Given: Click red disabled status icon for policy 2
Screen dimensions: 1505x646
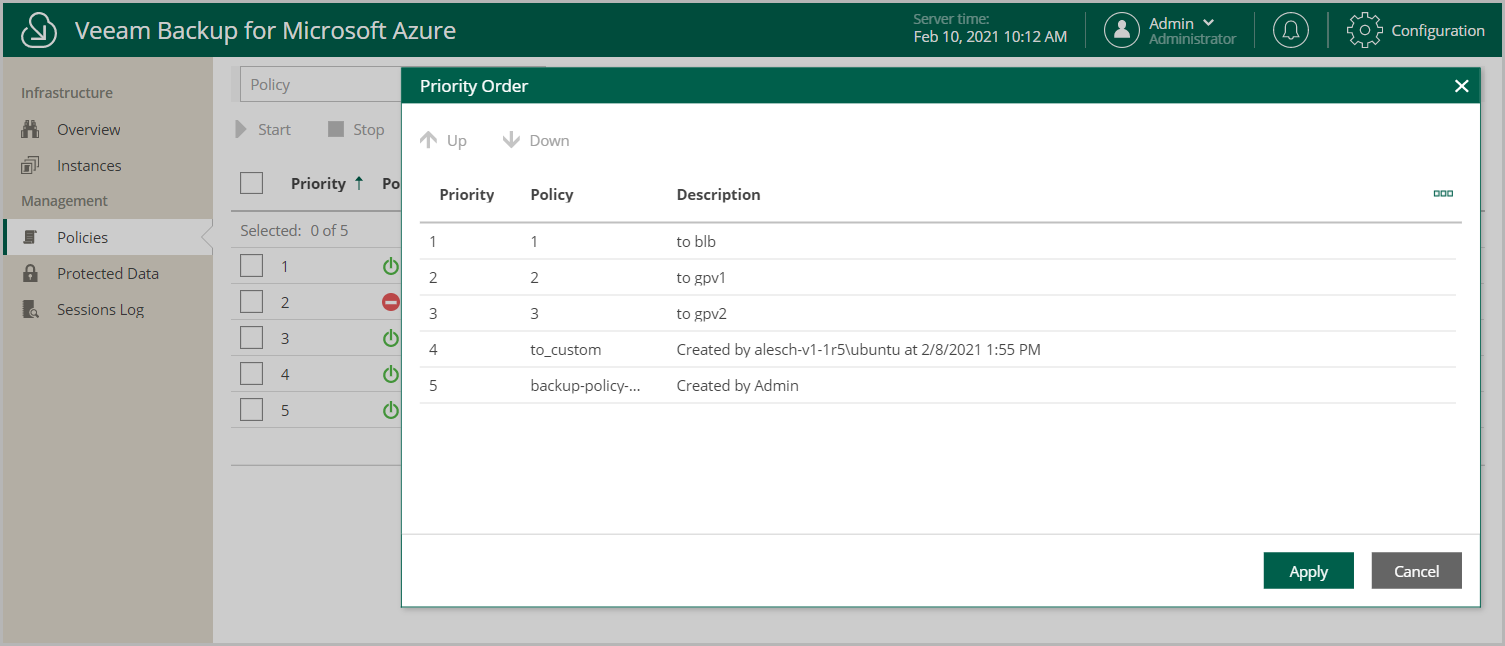Looking at the screenshot, I should pyautogui.click(x=390, y=302).
